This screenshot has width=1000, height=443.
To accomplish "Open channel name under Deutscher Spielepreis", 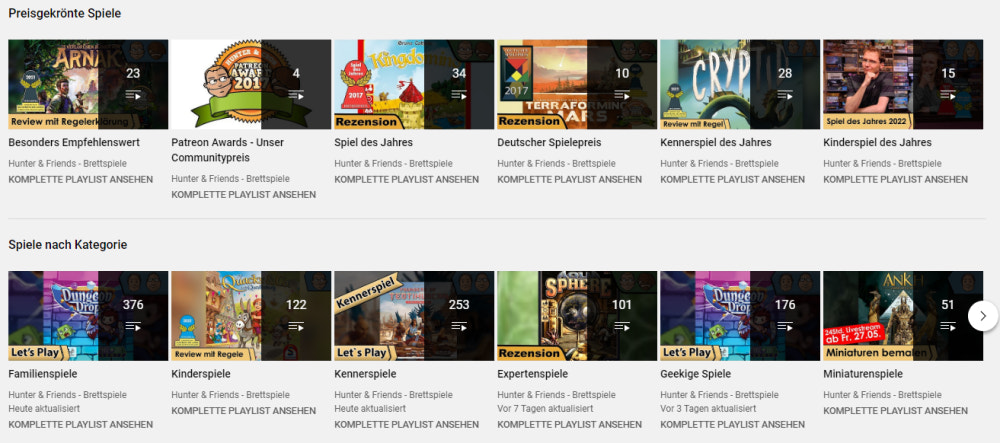I will coord(556,163).
